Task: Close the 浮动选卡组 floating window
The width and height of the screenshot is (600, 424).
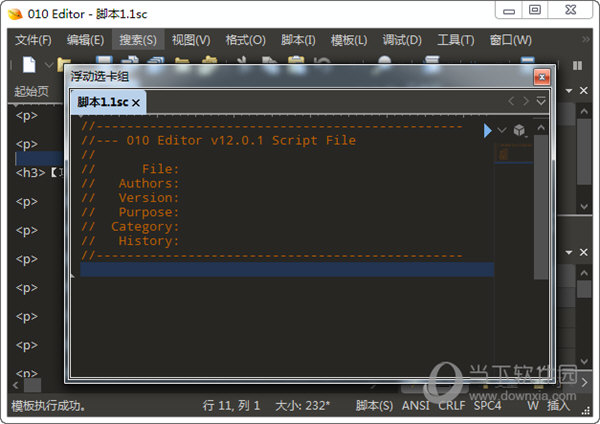Action: 542,77
